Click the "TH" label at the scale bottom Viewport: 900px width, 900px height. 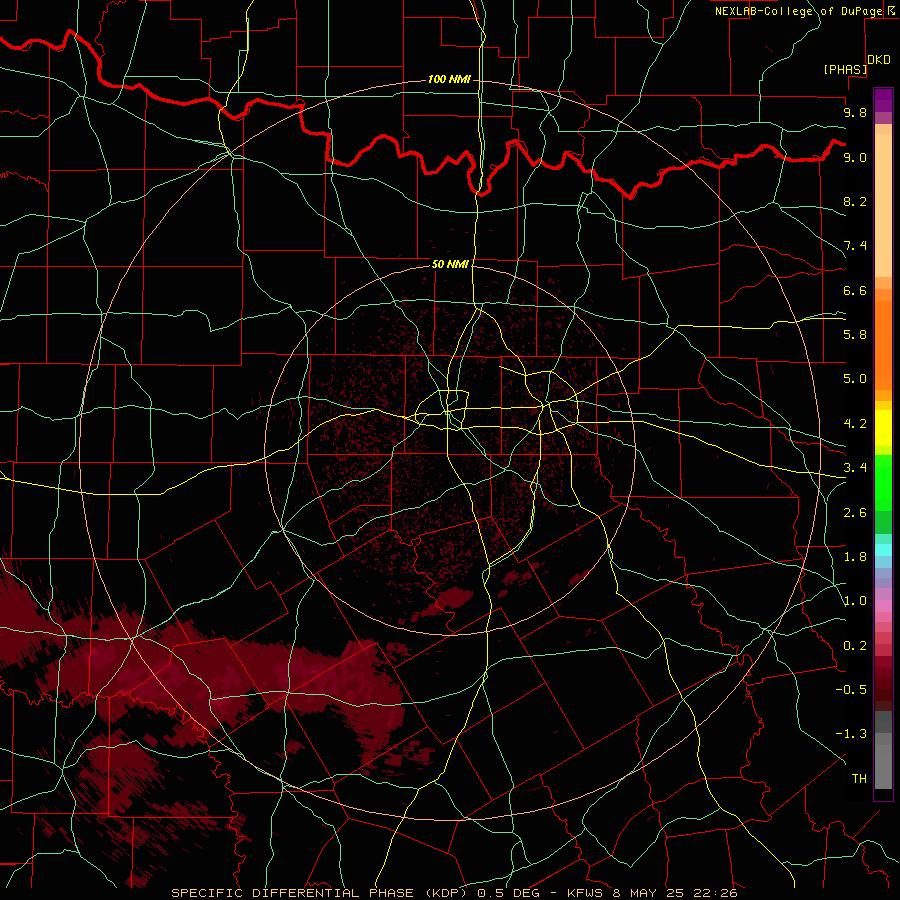[859, 778]
